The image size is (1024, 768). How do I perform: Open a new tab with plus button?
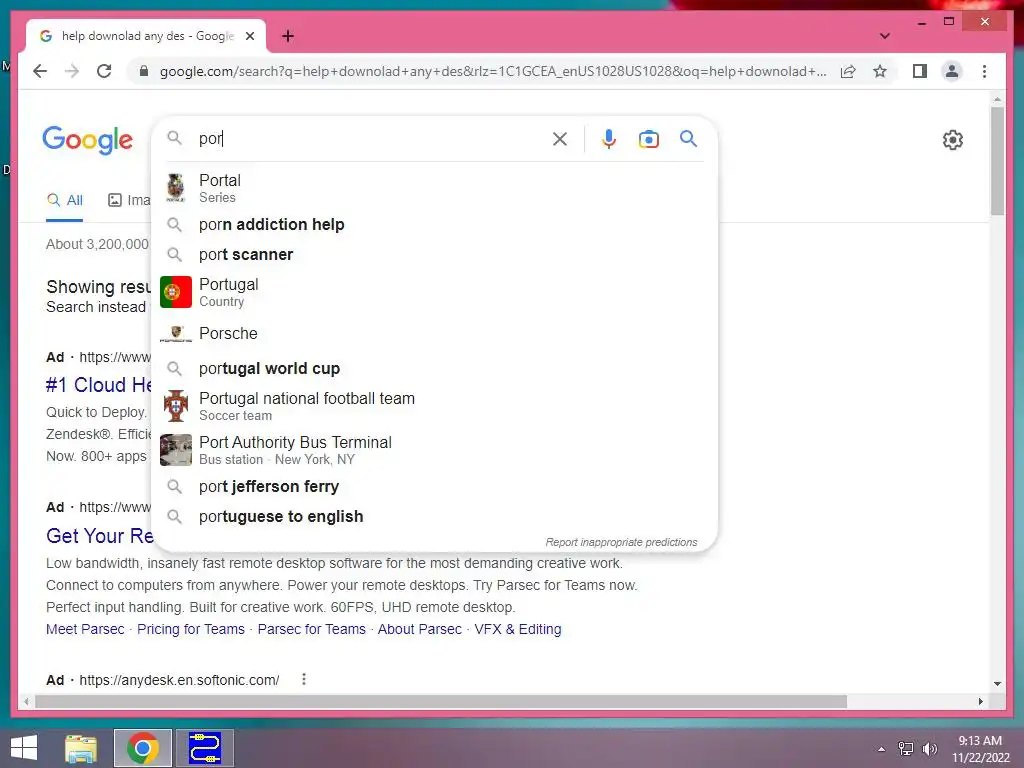coord(288,36)
